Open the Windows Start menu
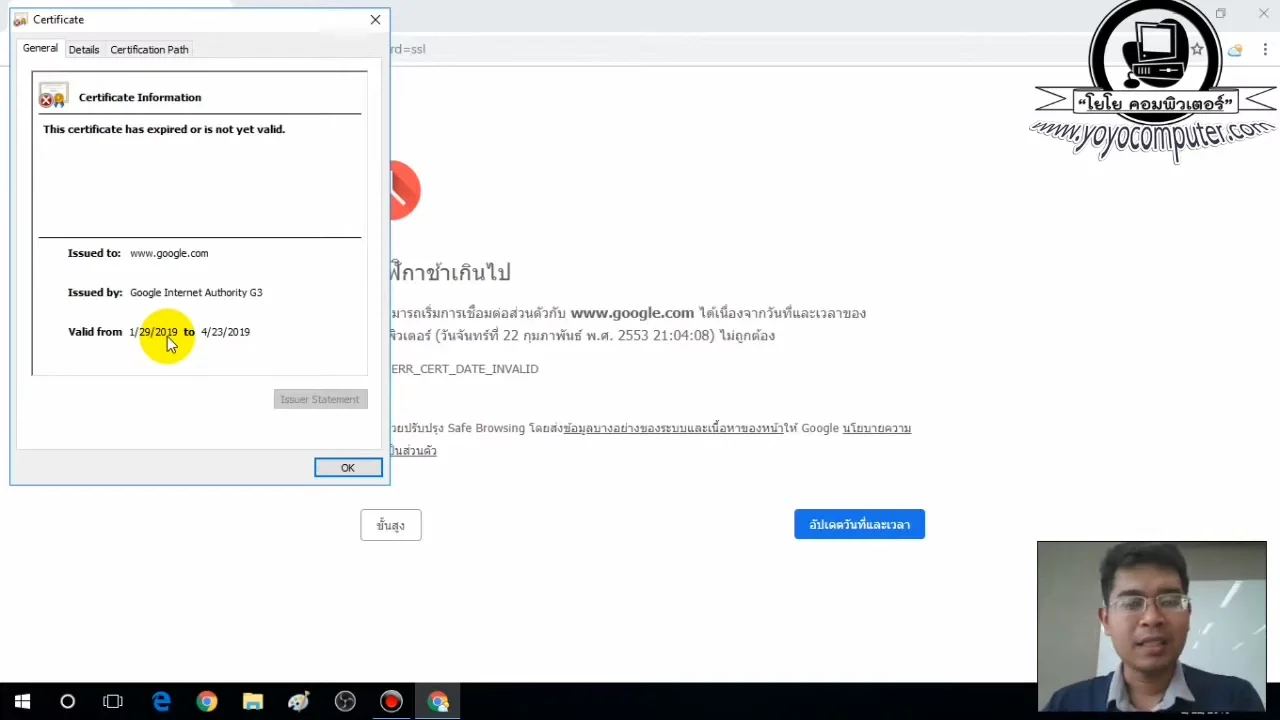 pos(22,701)
